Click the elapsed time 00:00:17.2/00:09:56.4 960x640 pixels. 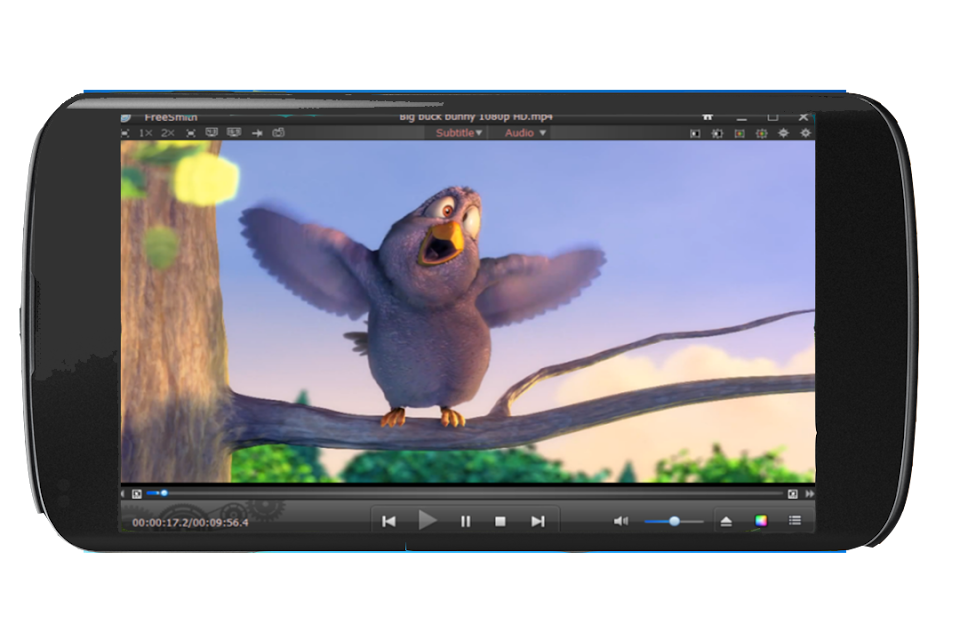[x=190, y=522]
